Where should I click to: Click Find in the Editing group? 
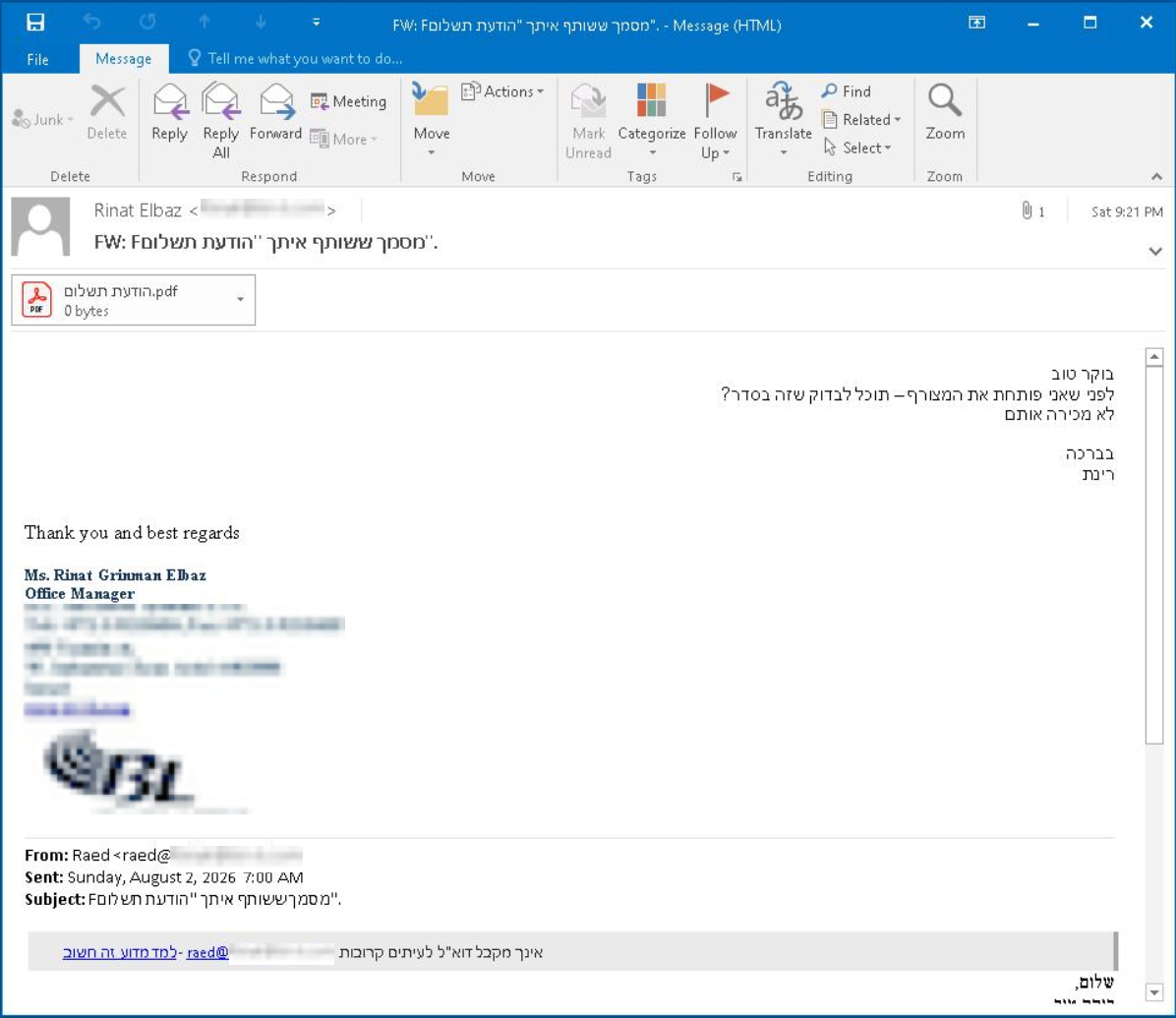[x=846, y=91]
